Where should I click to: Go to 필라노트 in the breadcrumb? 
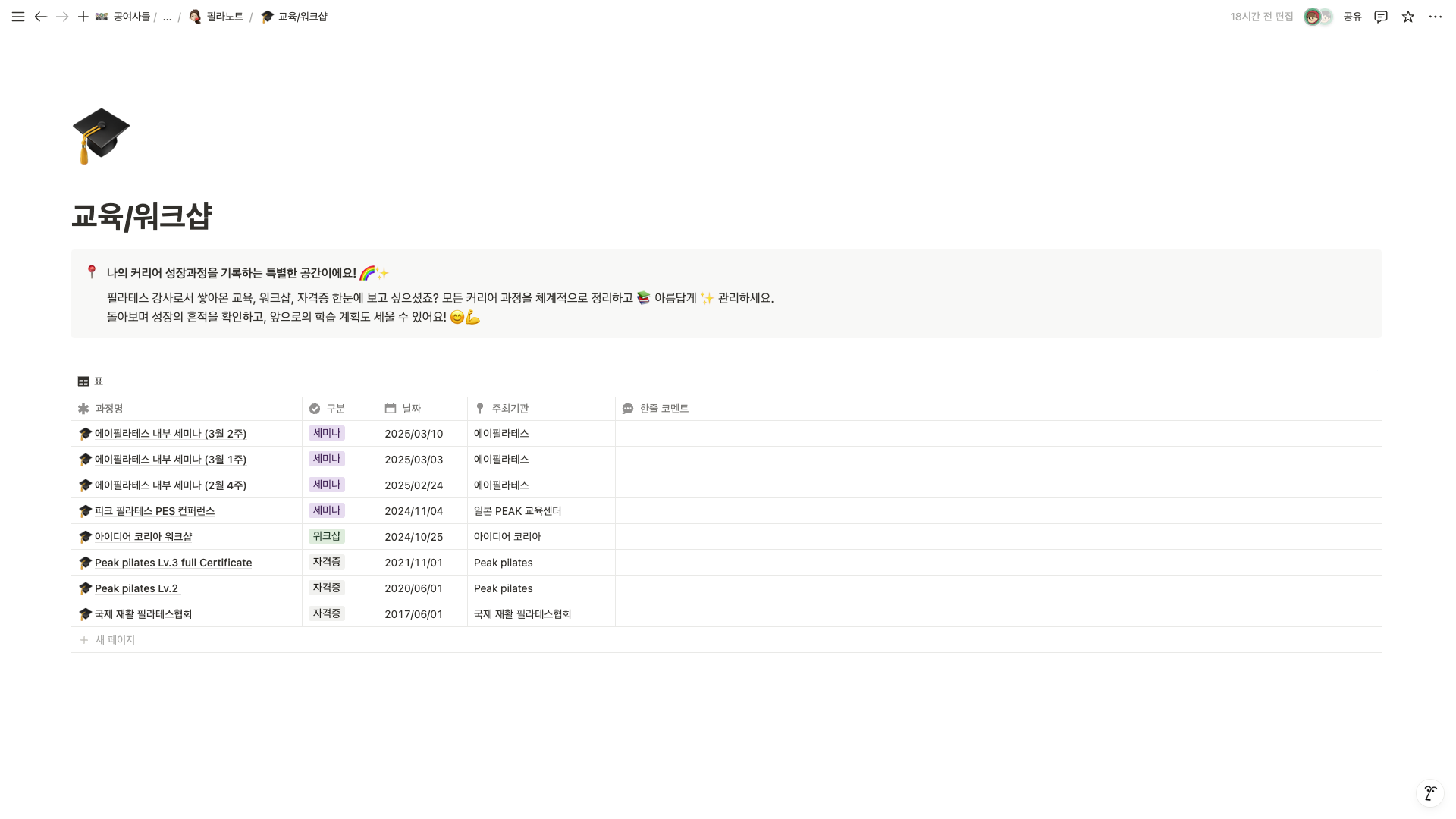pyautogui.click(x=224, y=17)
